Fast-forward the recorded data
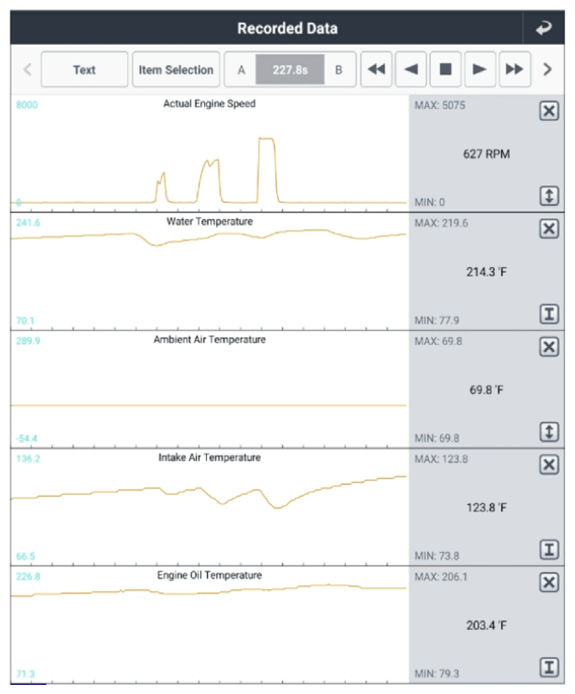Image resolution: width=575 pixels, height=694 pixels. [514, 69]
